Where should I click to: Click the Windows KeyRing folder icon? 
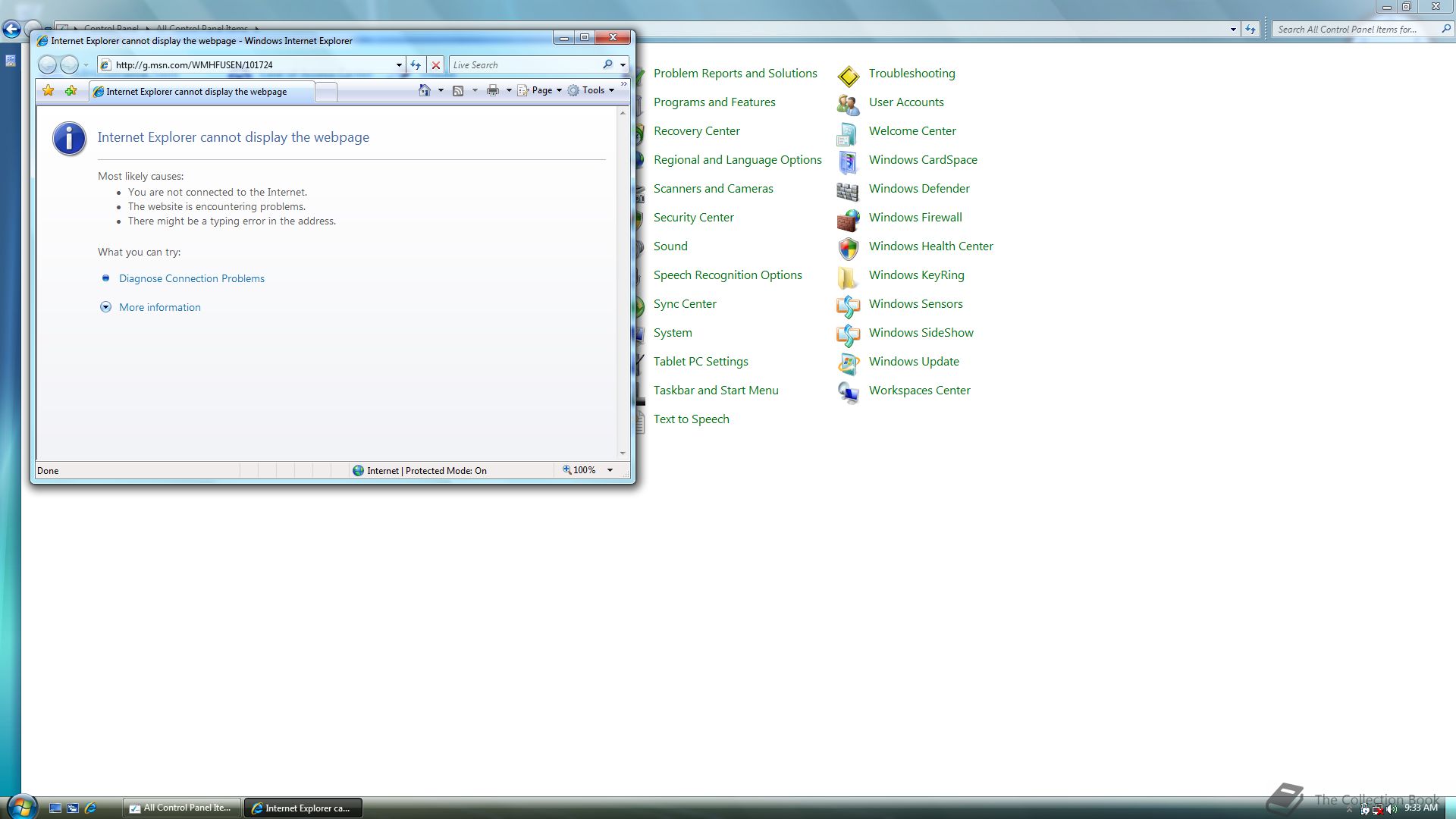click(x=847, y=278)
